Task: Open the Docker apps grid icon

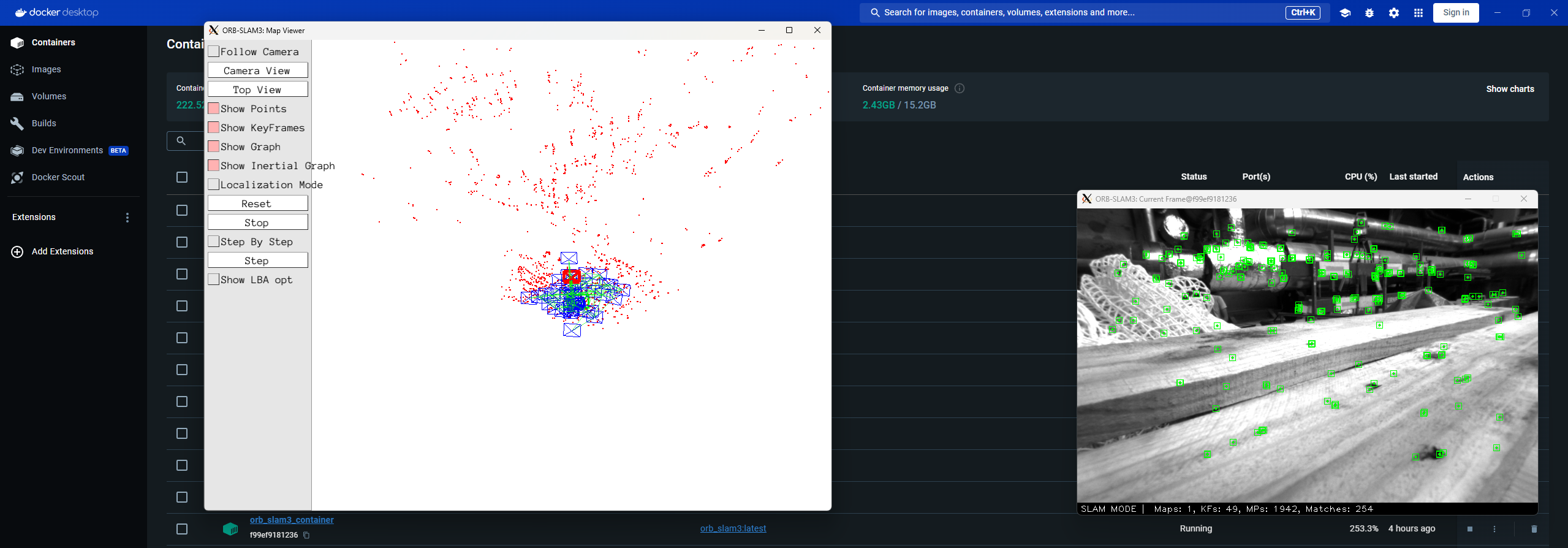Action: pyautogui.click(x=1418, y=13)
